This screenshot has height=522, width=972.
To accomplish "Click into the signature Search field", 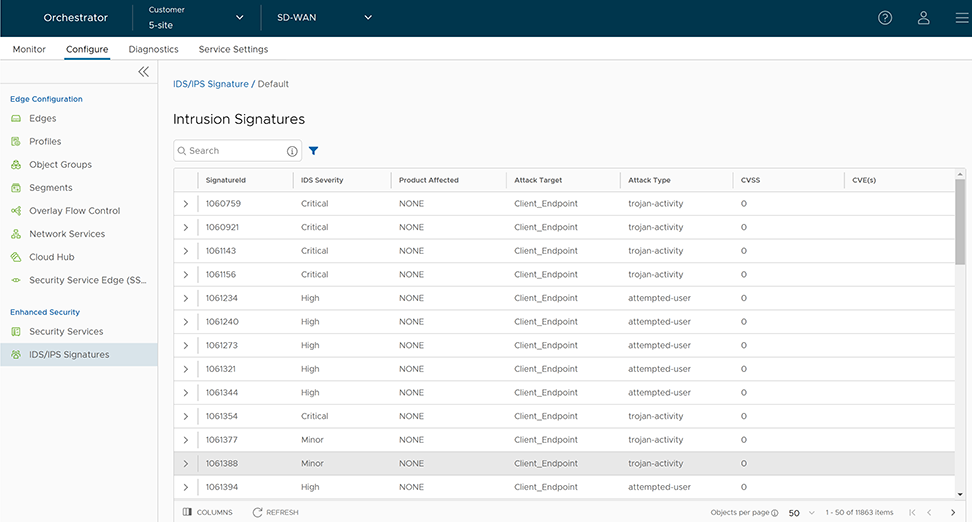I will coord(232,151).
